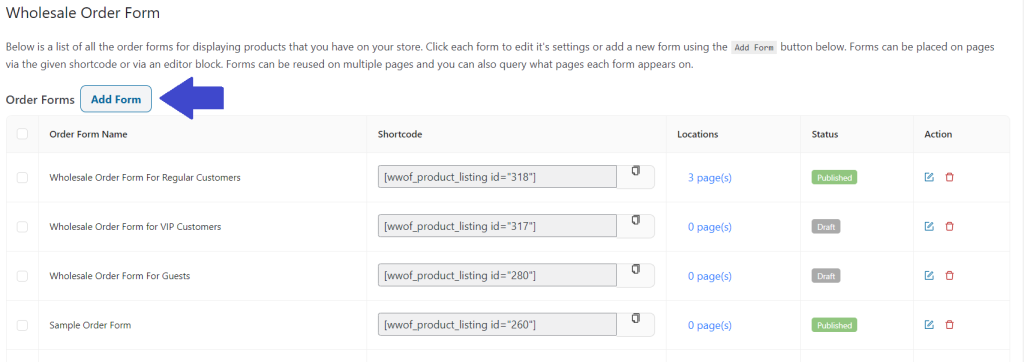This screenshot has height=362, width=1024.
Task: Tick the Sample Order Form checkbox
Action: point(22,325)
